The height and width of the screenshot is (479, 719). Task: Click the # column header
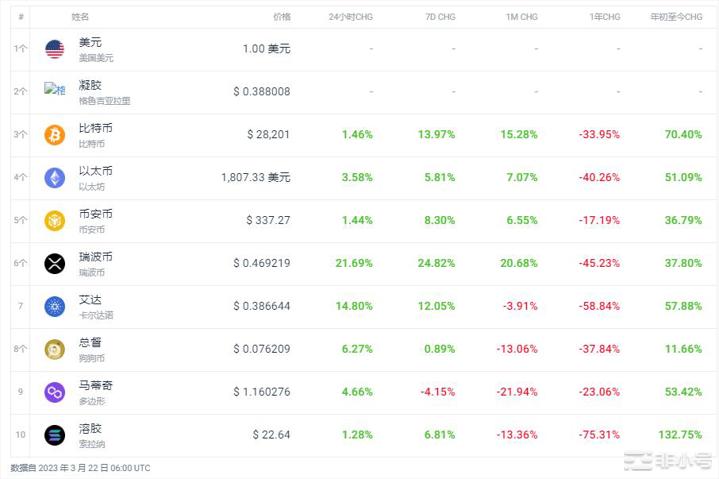click(21, 17)
